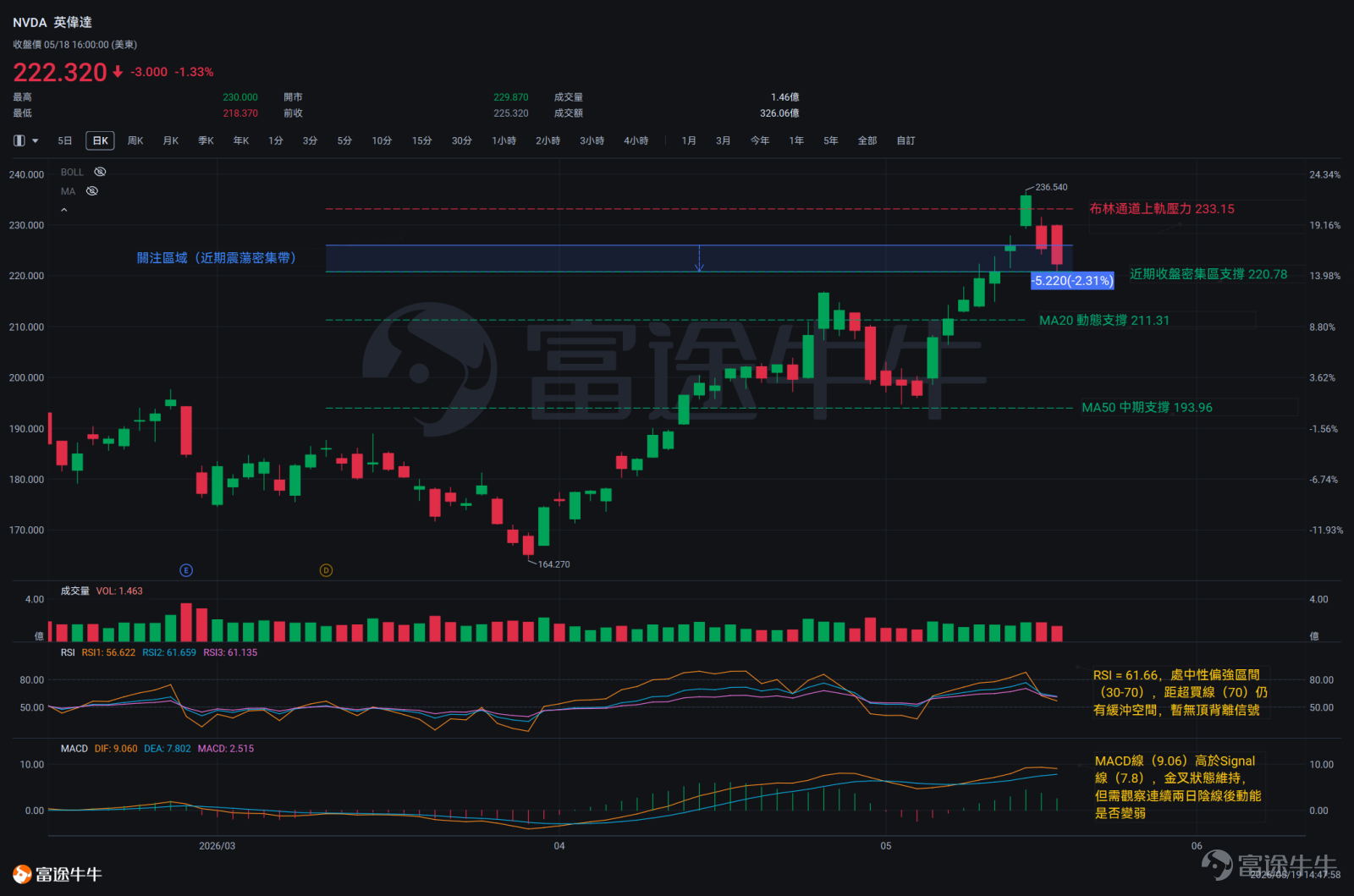1354x896 pixels.
Task: Click the 成交量 value 1.46億
Action: click(x=785, y=97)
